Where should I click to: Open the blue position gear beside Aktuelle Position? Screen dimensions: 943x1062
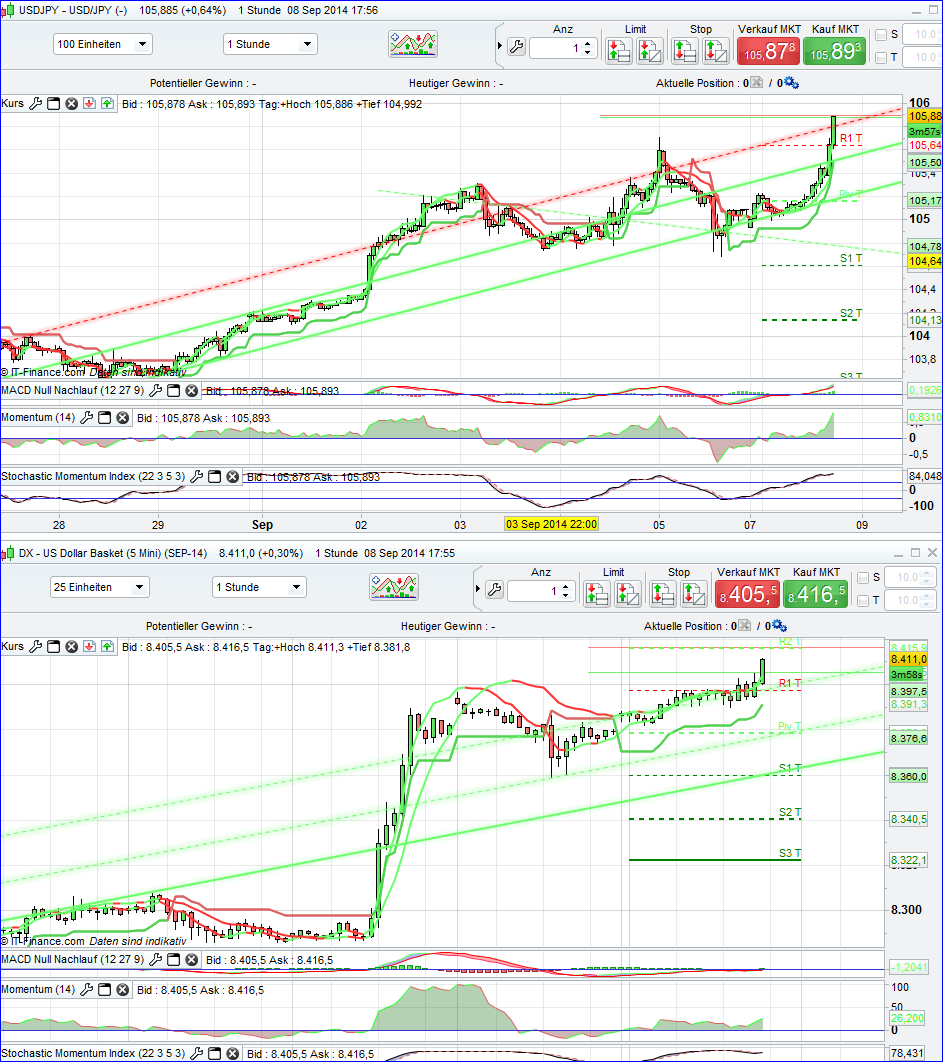click(787, 82)
